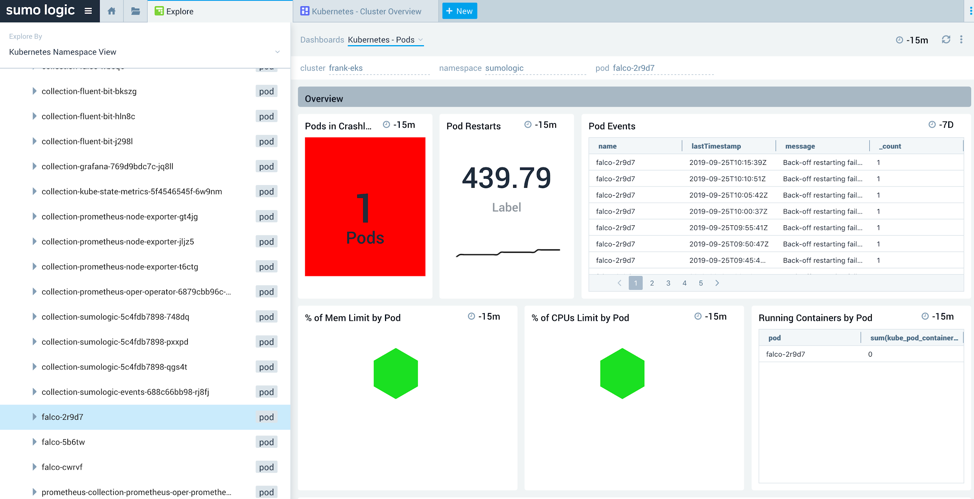
Task: Select collection-prometheus-node-exporter-gt4jg pod
Action: click(x=119, y=216)
